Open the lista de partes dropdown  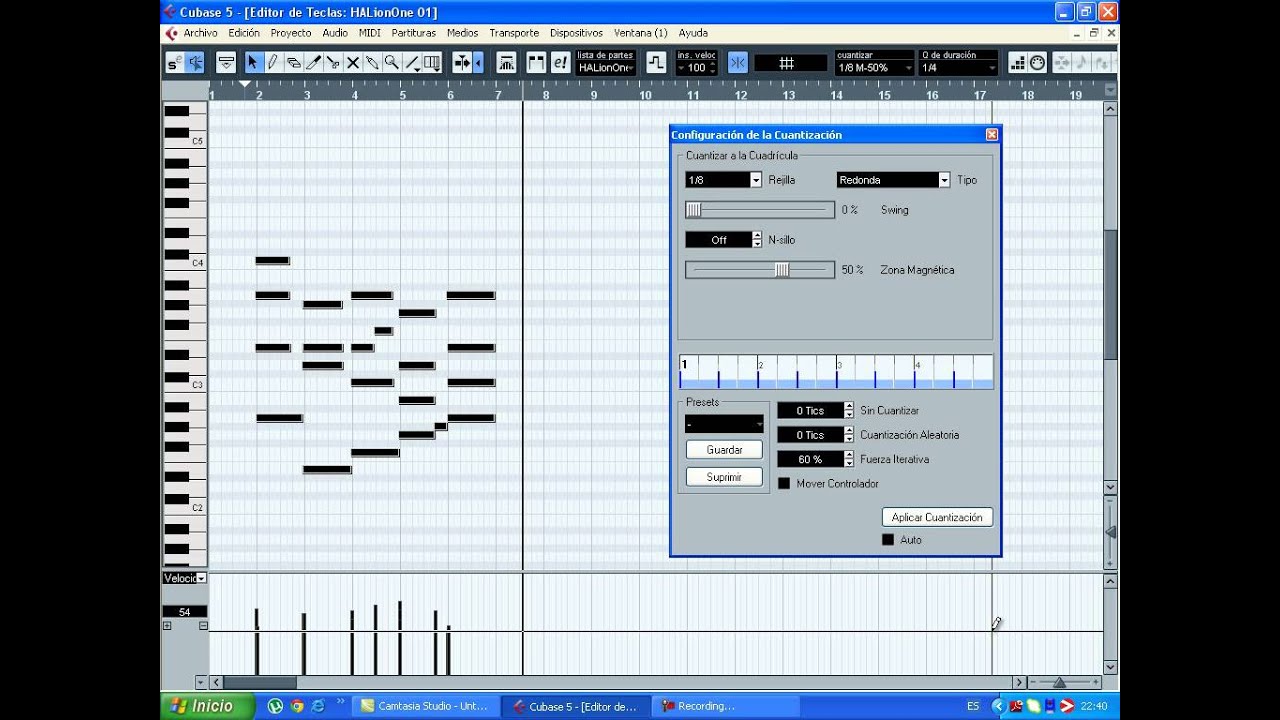click(606, 67)
